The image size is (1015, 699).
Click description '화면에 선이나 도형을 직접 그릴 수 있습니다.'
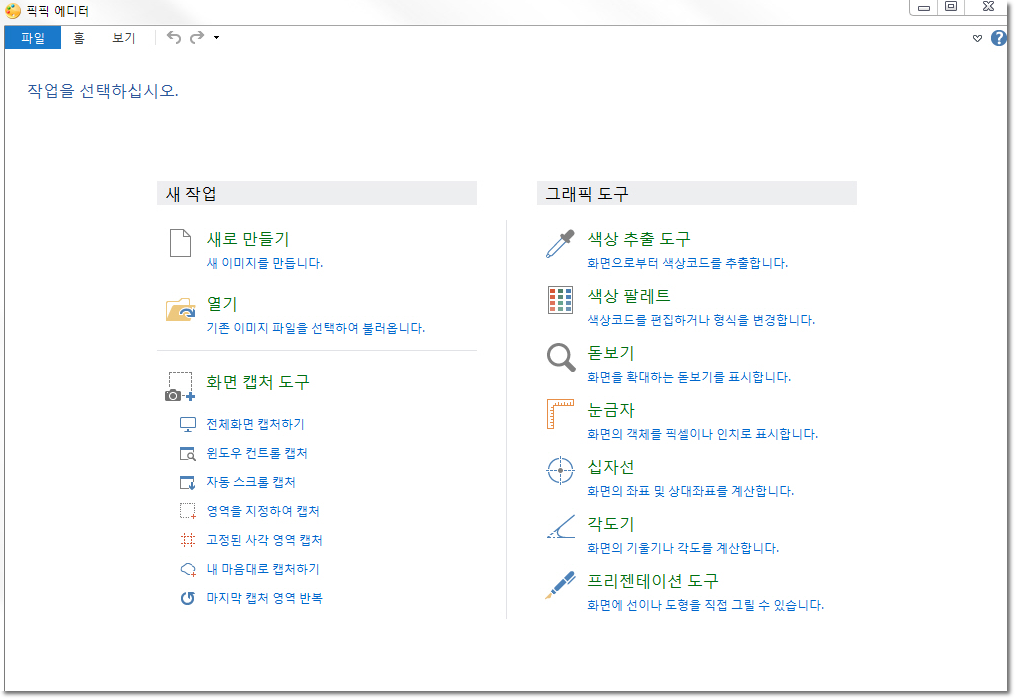coord(706,605)
